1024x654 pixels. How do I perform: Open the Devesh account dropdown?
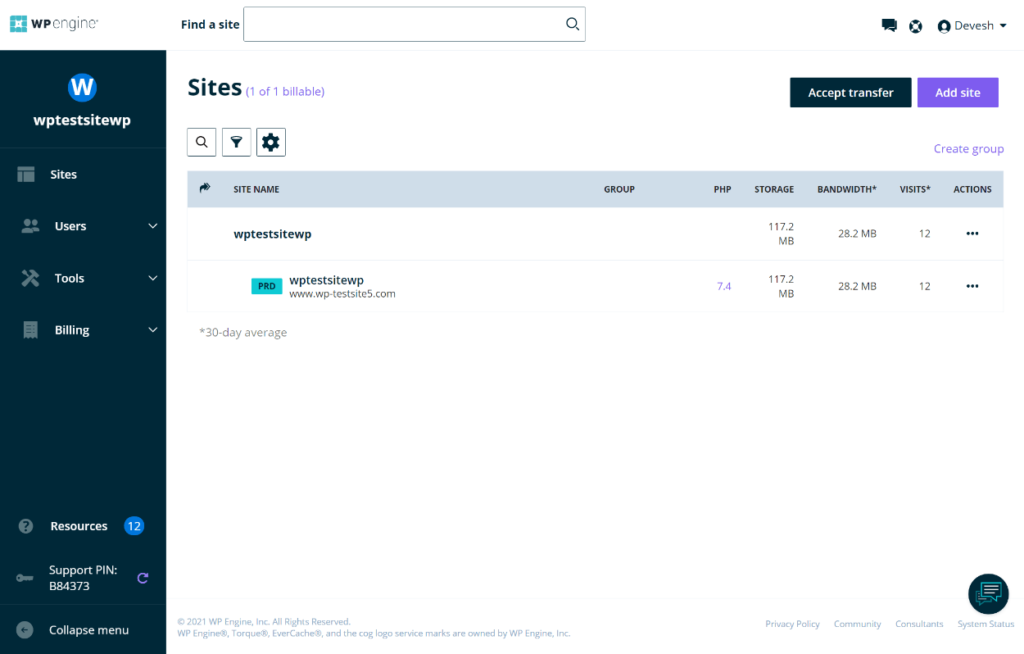click(971, 25)
